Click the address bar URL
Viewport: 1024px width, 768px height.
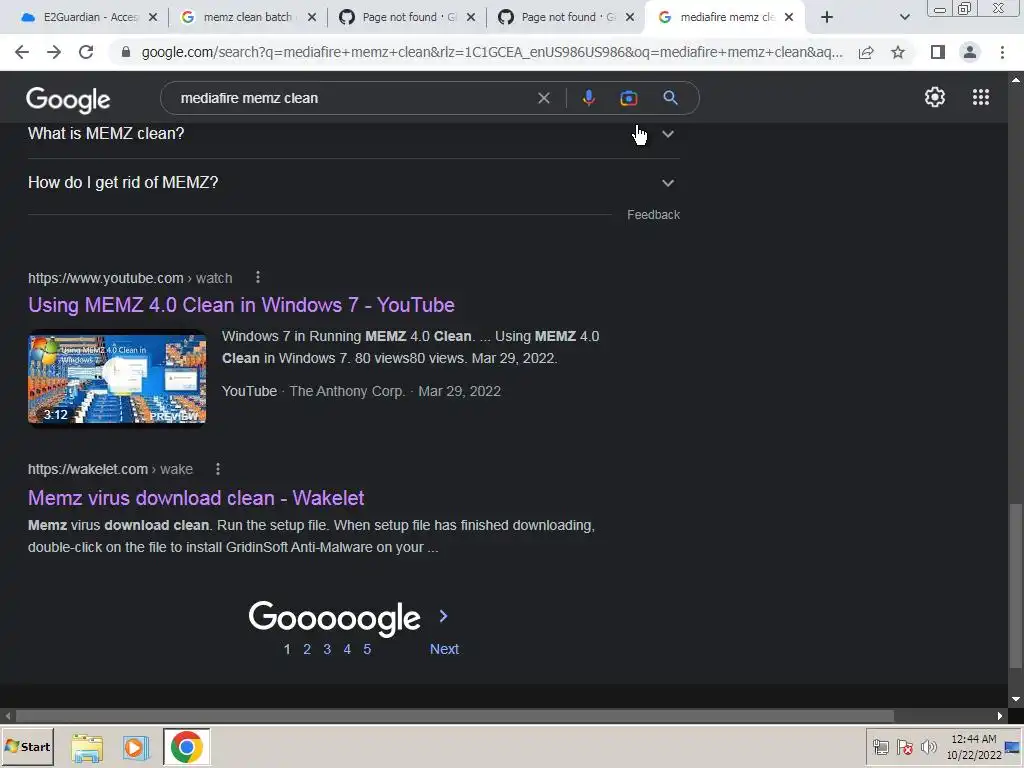(x=491, y=52)
